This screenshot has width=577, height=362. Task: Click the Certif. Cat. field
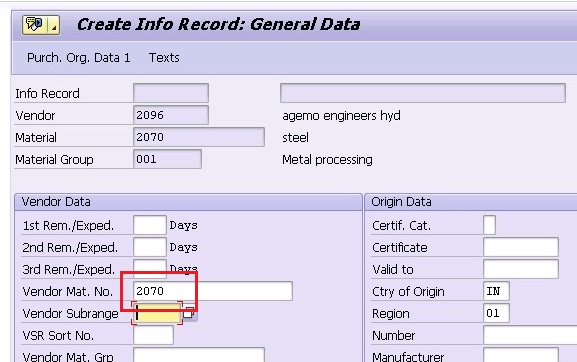pos(489,225)
